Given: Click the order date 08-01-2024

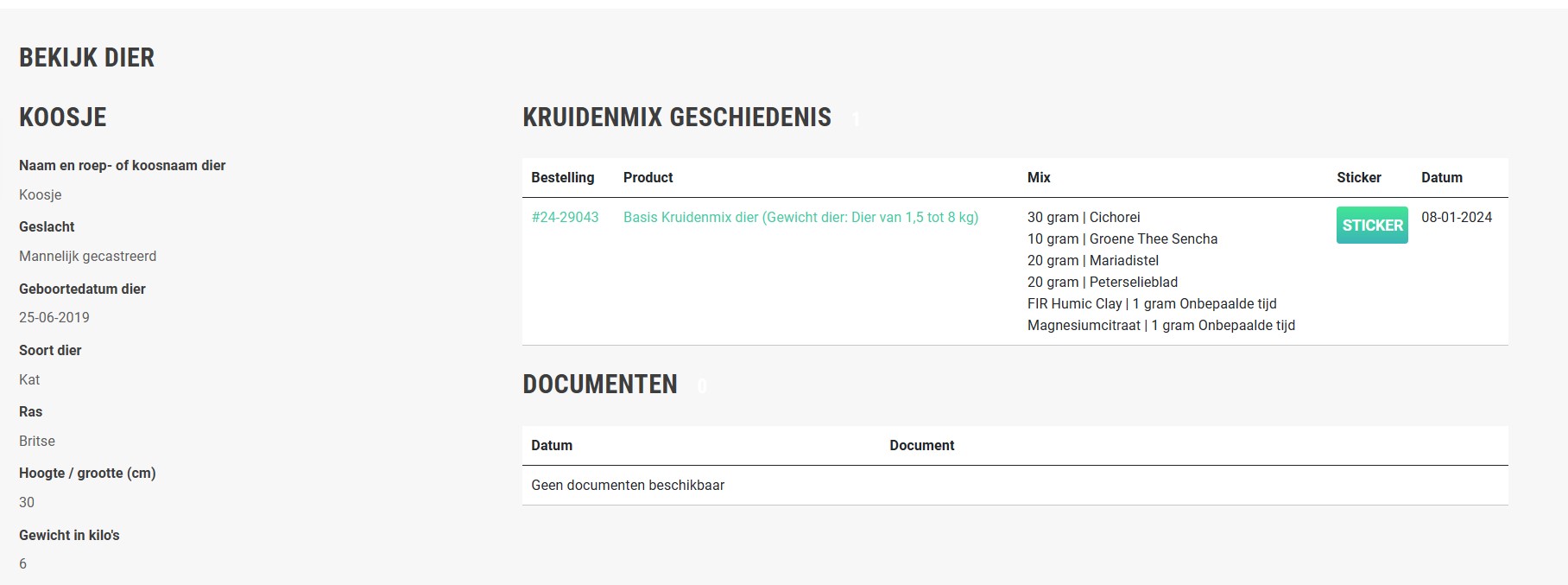Looking at the screenshot, I should point(1457,218).
